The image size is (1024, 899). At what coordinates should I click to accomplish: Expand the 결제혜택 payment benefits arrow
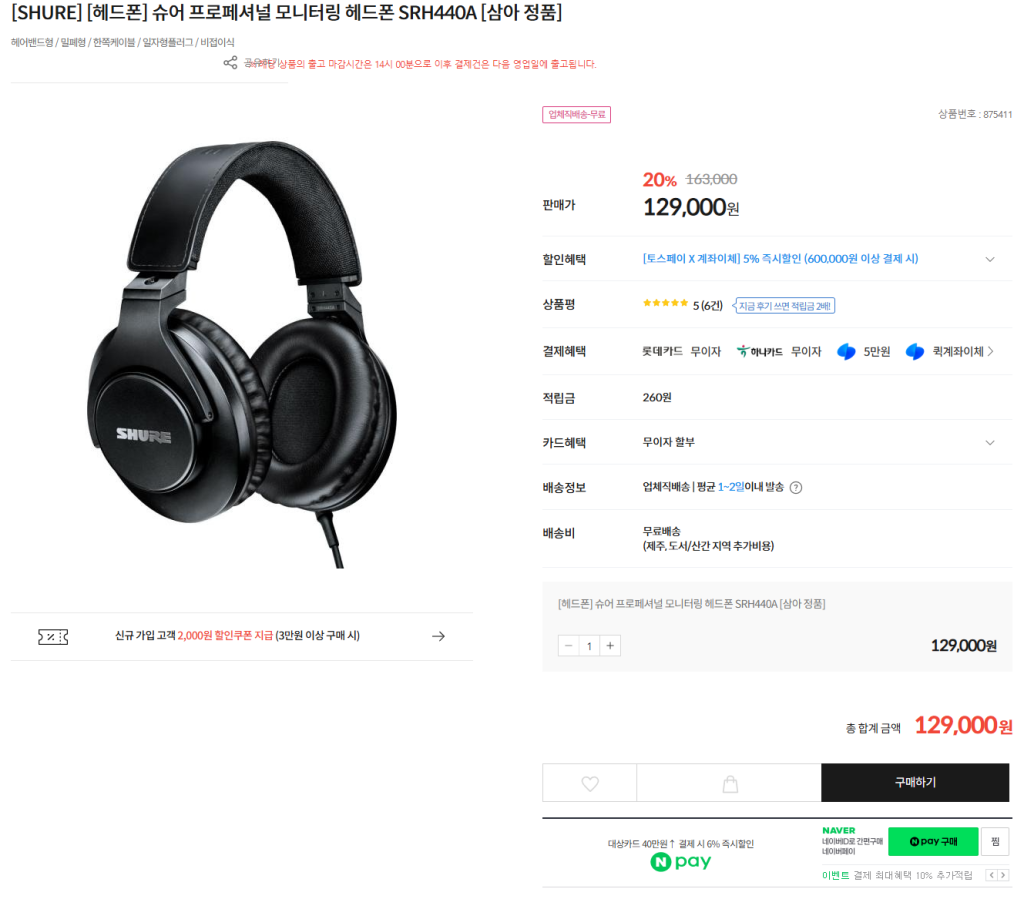pos(991,351)
